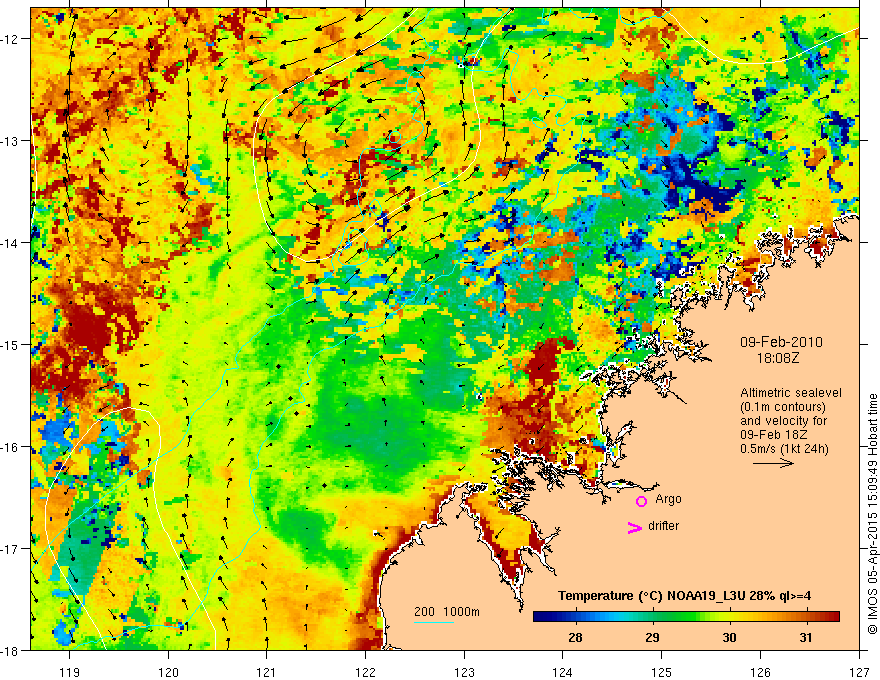The width and height of the screenshot is (880, 680).
Task: Click latitude axis label -13
Action: [x=11, y=141]
